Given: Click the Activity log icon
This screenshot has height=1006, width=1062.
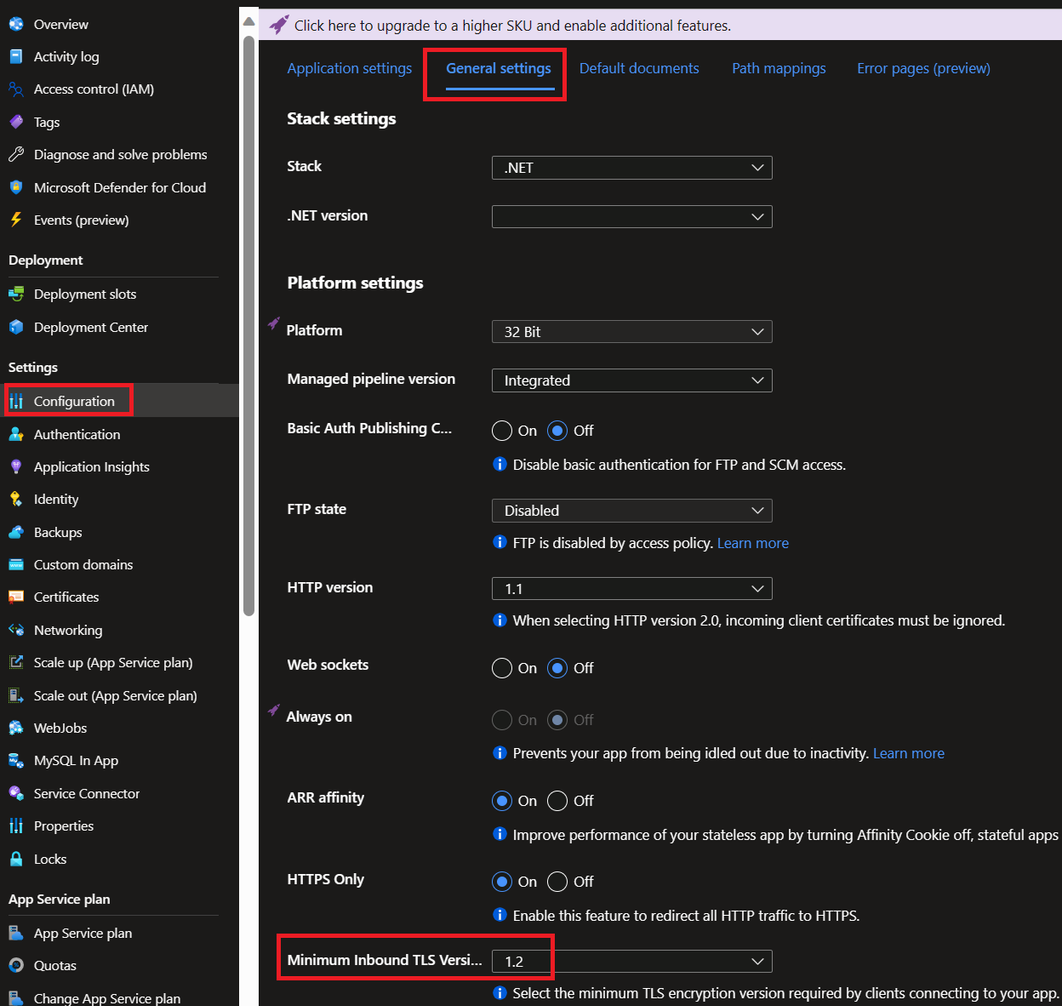Looking at the screenshot, I should click(16, 57).
